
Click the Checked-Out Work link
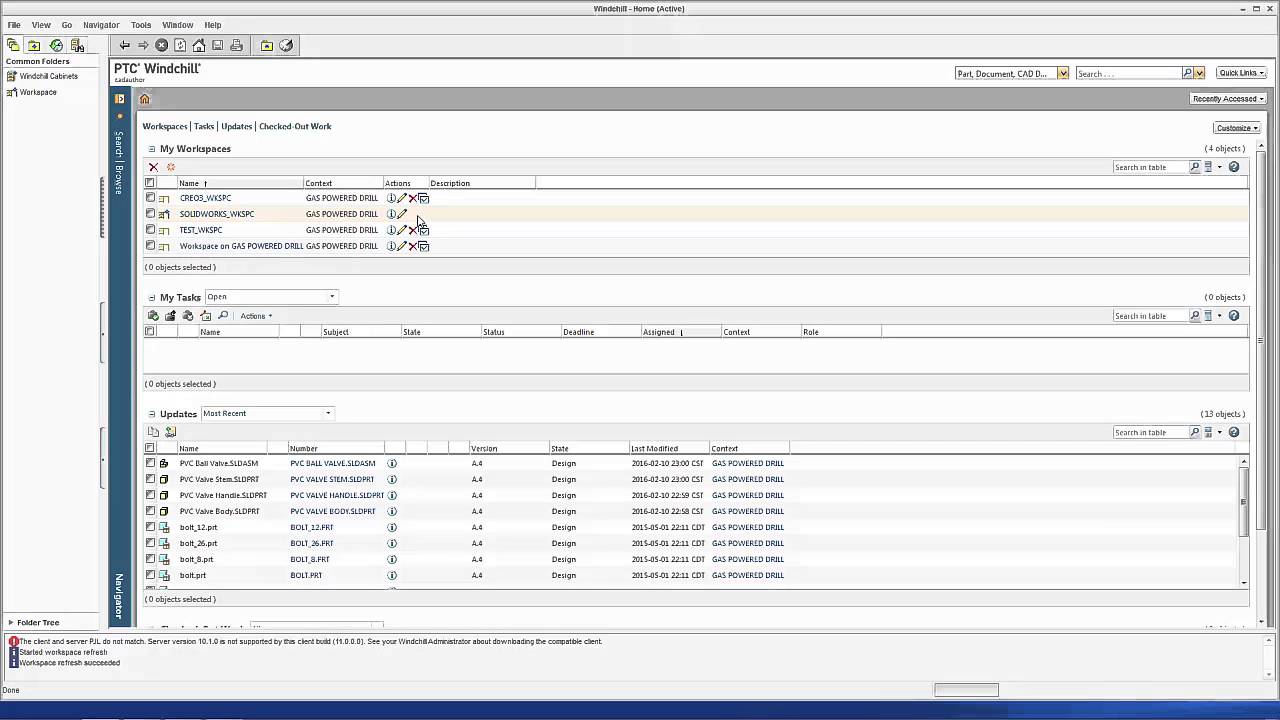[x=295, y=126]
